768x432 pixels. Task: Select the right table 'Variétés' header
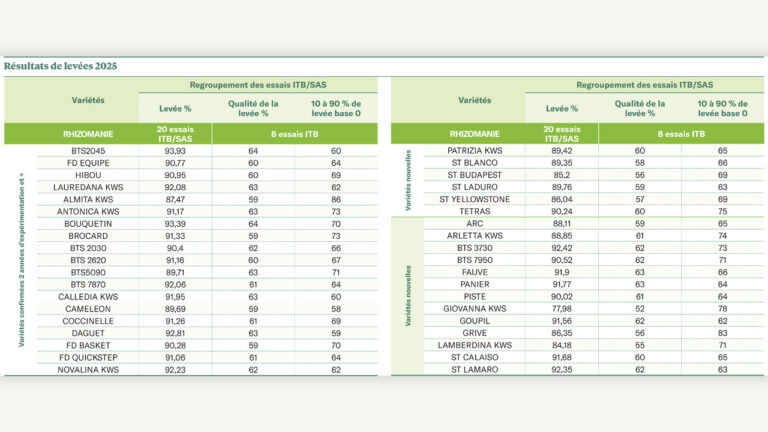[475, 100]
